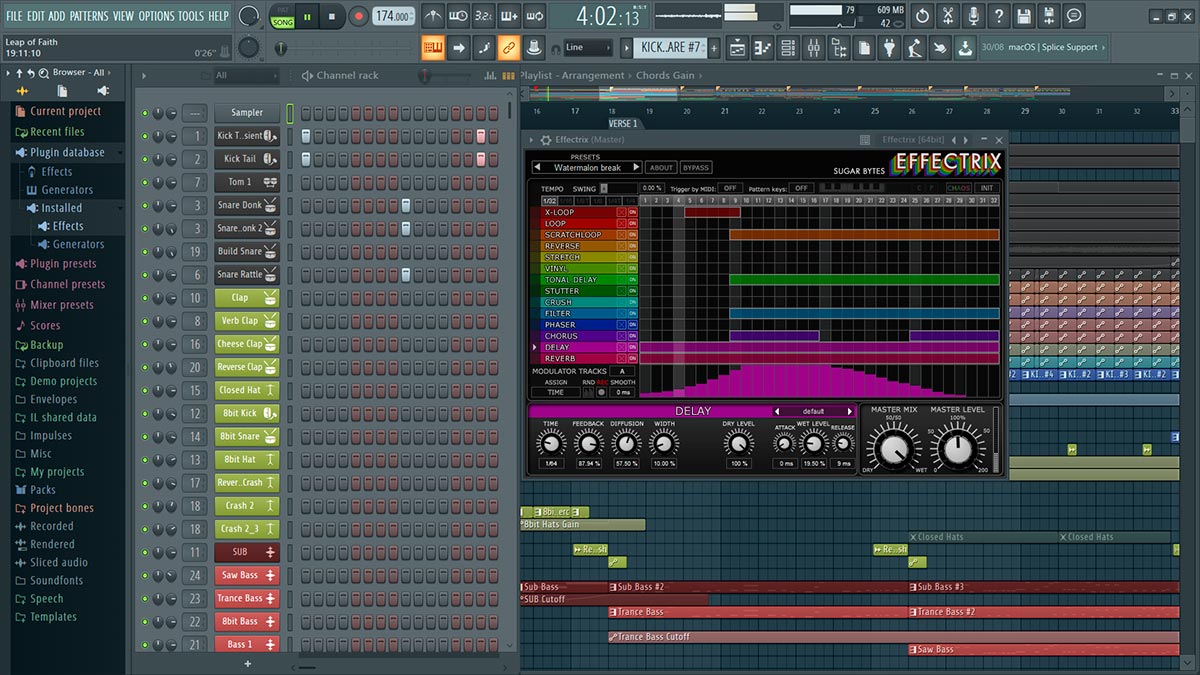Image resolution: width=1200 pixels, height=675 pixels.
Task: Open the Playlist view icon
Action: (738, 47)
